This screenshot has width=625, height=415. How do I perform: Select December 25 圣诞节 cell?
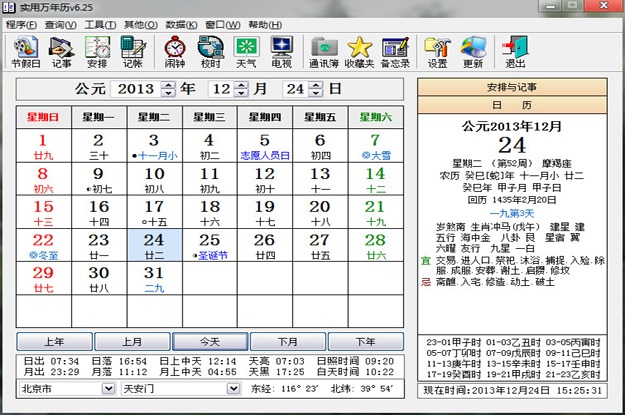pos(210,245)
